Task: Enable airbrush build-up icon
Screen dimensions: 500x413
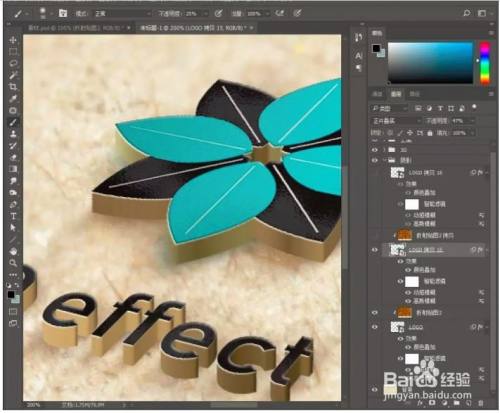Action: click(x=280, y=13)
